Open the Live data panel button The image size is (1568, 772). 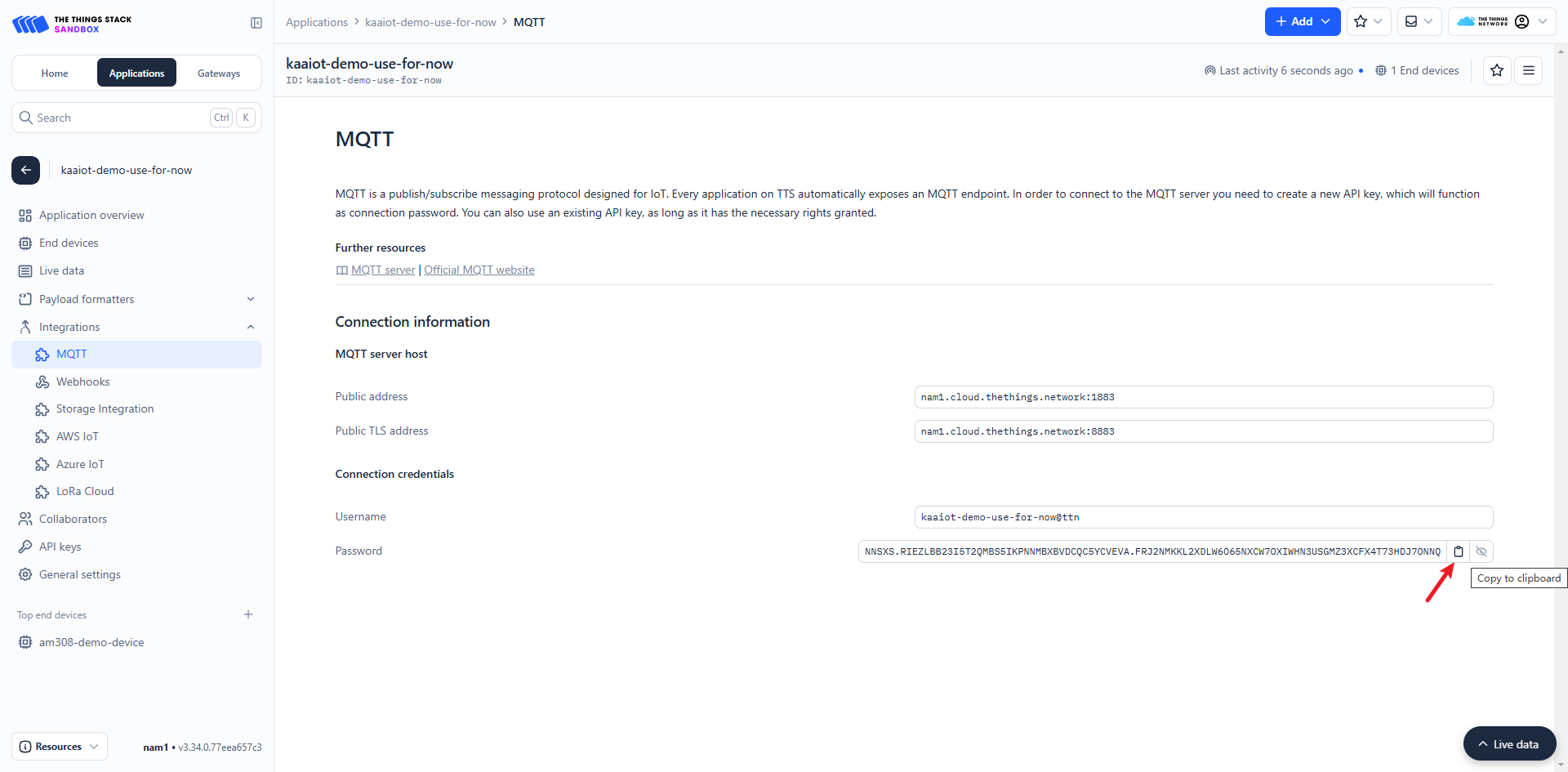(x=1509, y=743)
